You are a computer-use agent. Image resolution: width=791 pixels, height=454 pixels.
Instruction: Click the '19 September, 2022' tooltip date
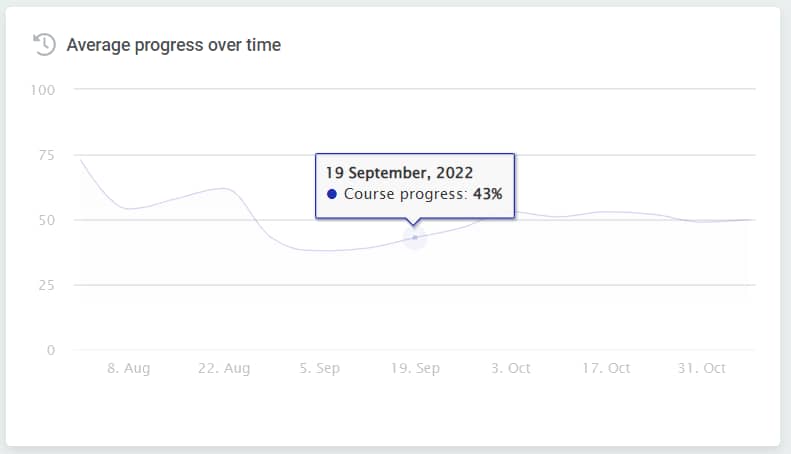(x=399, y=173)
